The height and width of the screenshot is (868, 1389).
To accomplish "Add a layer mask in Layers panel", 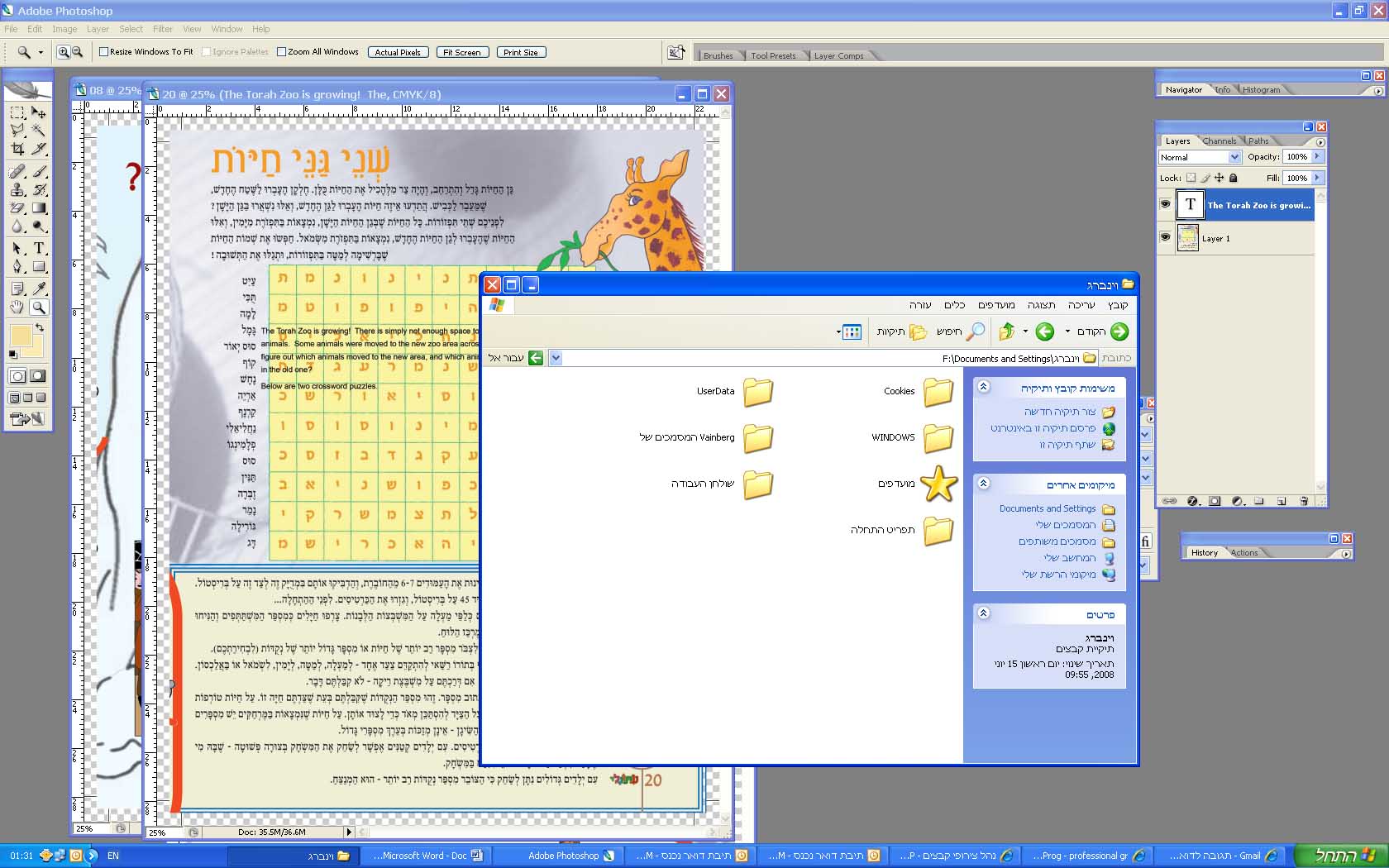I will (1215, 501).
